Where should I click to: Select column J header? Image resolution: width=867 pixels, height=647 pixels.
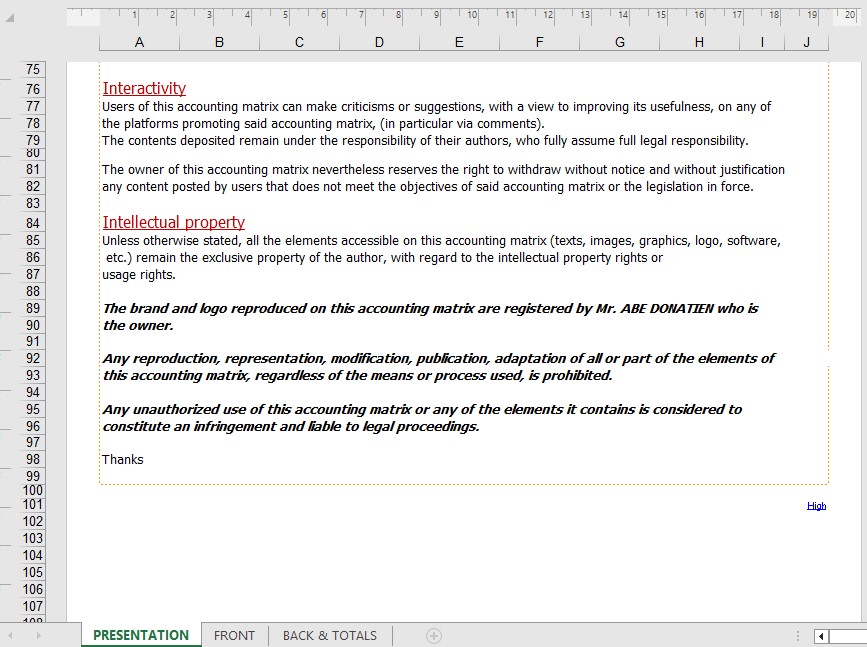pyautogui.click(x=806, y=42)
